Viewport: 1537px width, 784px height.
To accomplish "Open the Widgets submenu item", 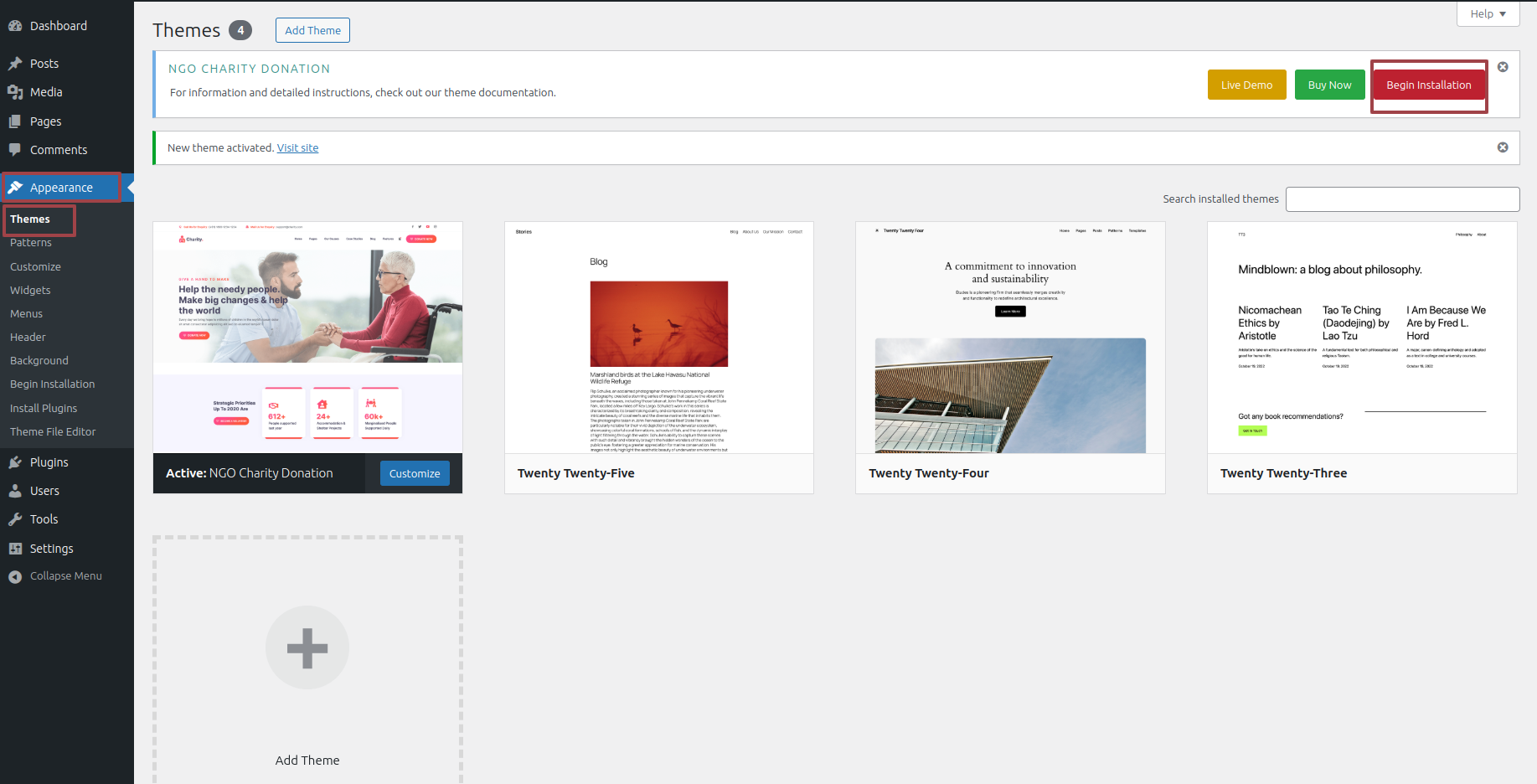I will (x=30, y=290).
